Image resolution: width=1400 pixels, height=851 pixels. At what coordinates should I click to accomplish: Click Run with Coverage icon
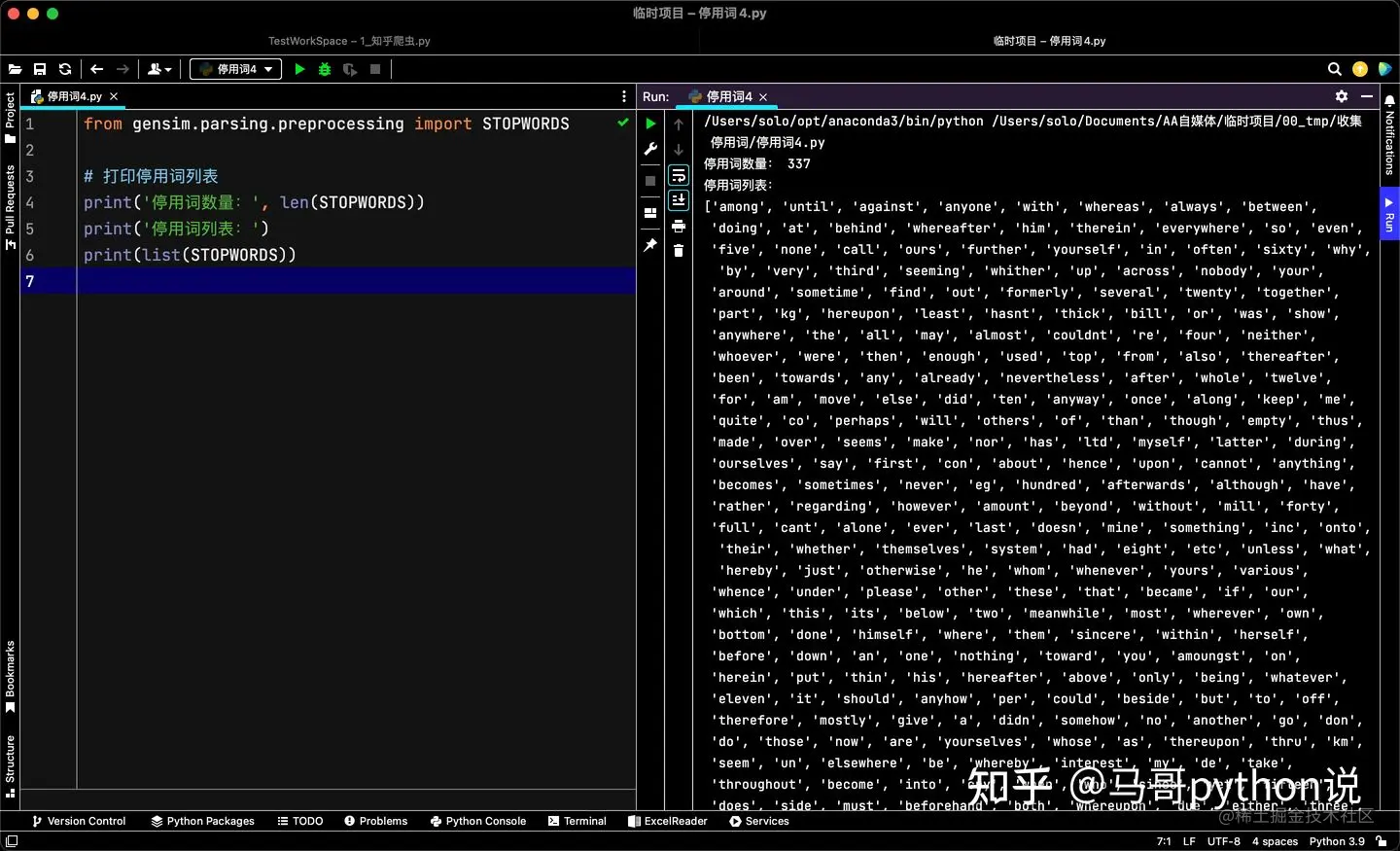(x=350, y=69)
